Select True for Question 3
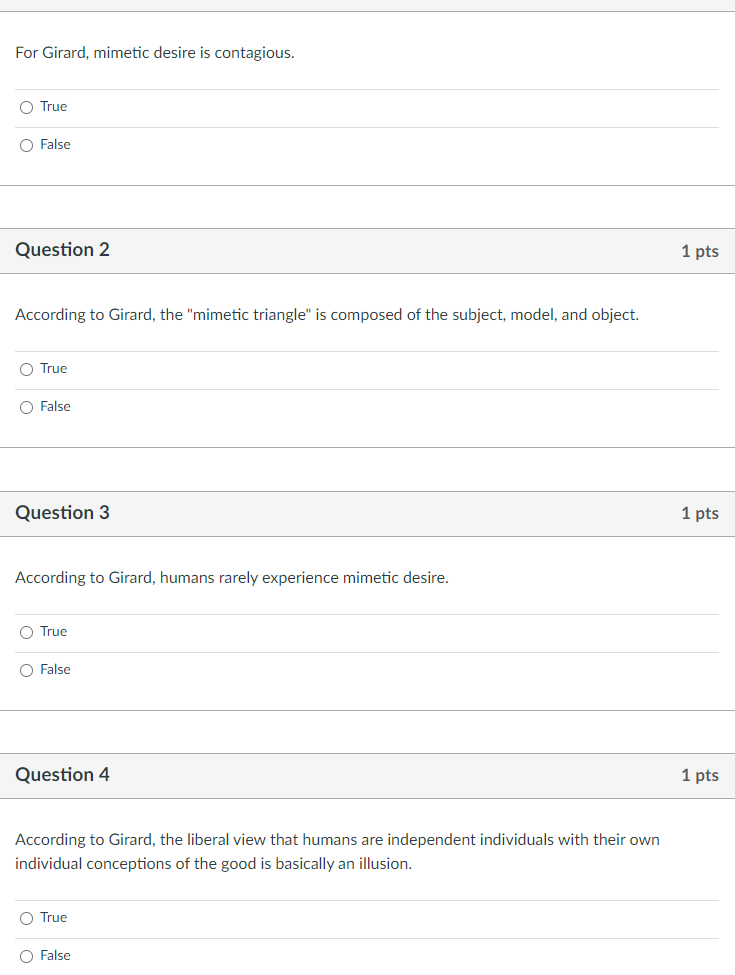 (x=27, y=631)
